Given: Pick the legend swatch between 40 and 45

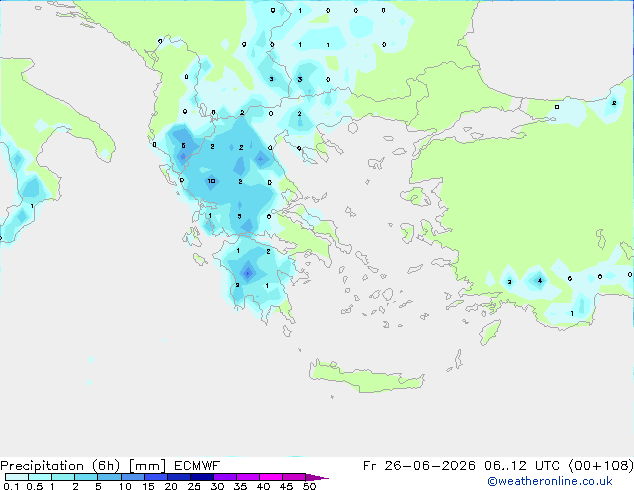Looking at the screenshot, I should point(271,477).
